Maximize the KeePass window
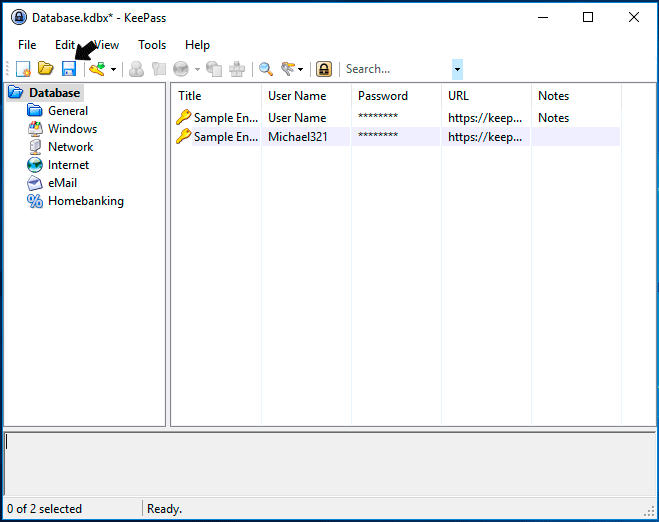 pyautogui.click(x=588, y=17)
